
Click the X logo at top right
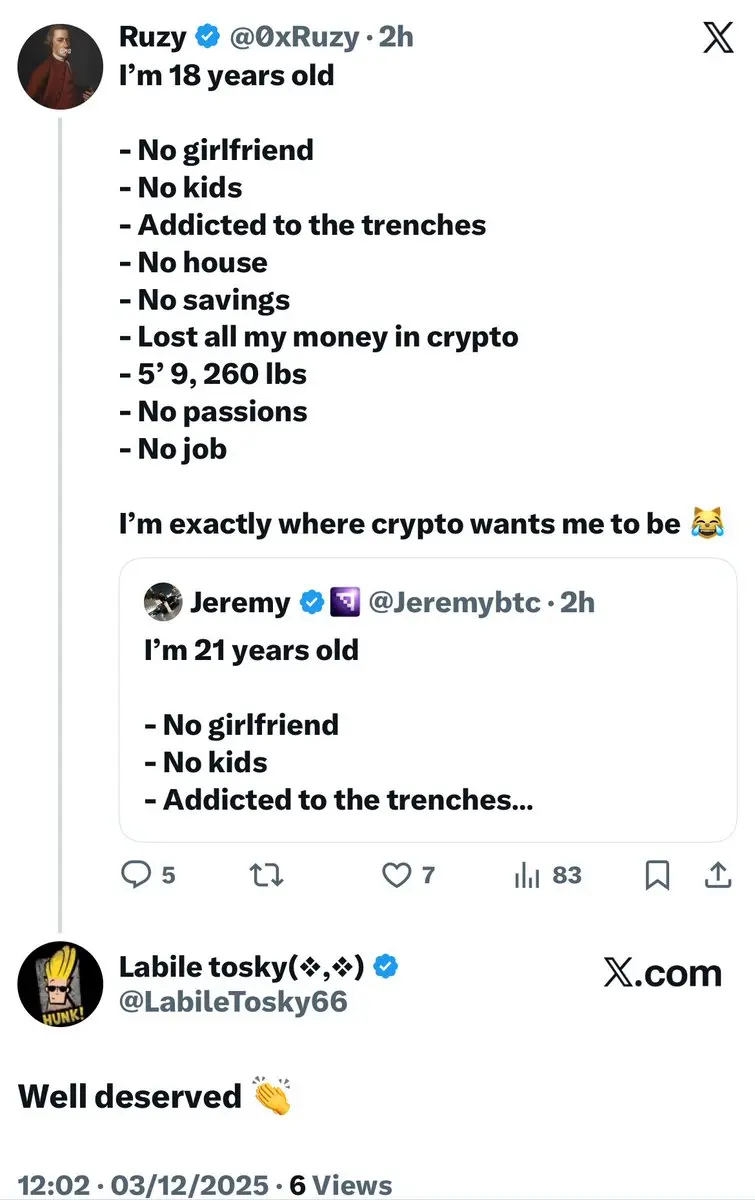tap(718, 38)
